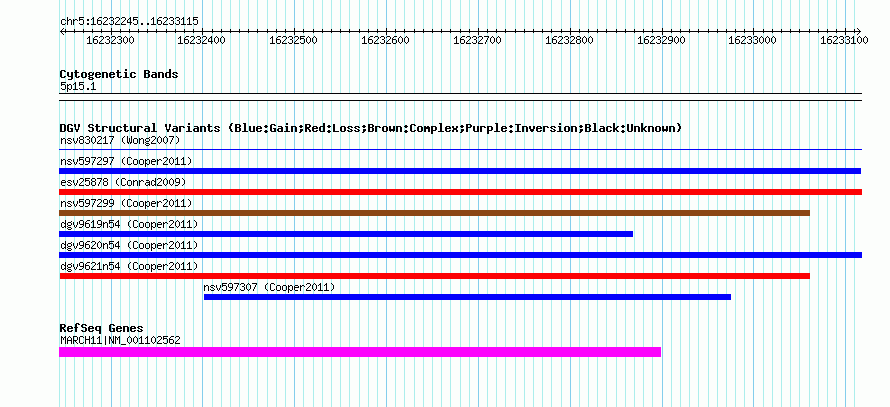The image size is (890, 407).
Task: Click the thin blue nsv830217 variant line
Action: [x=461, y=150]
